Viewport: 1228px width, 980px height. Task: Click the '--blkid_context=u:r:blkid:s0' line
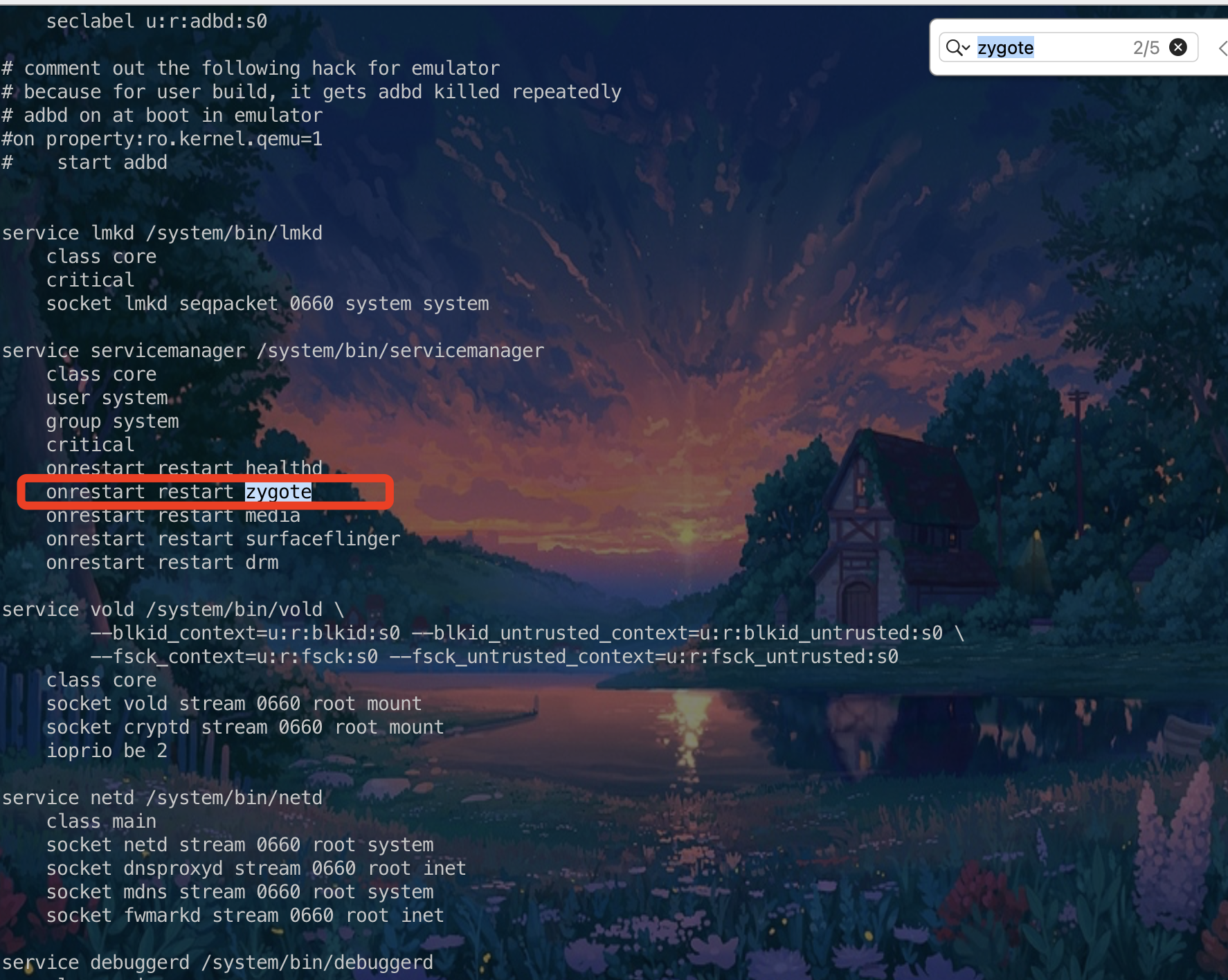point(527,633)
